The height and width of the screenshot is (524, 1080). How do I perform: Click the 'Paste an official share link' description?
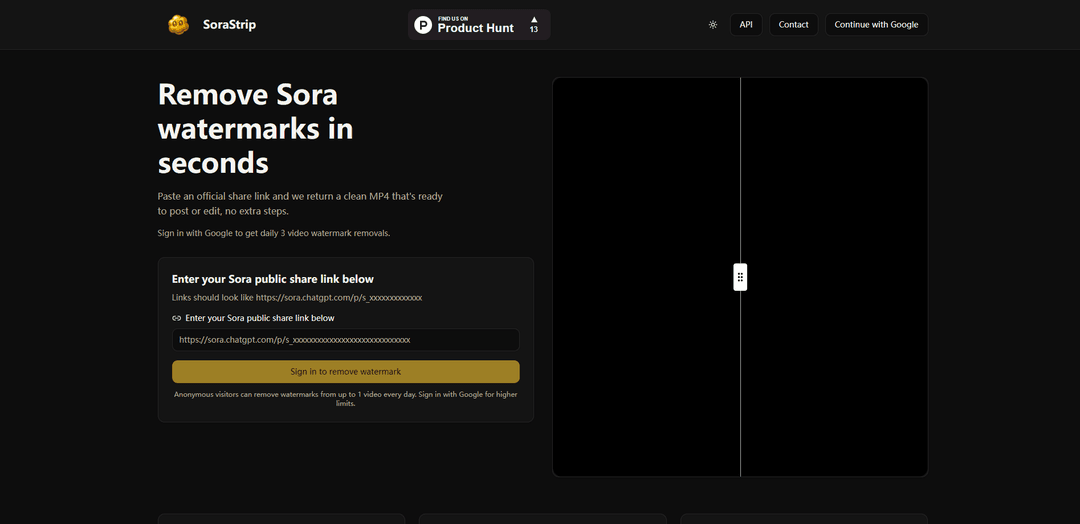300,203
